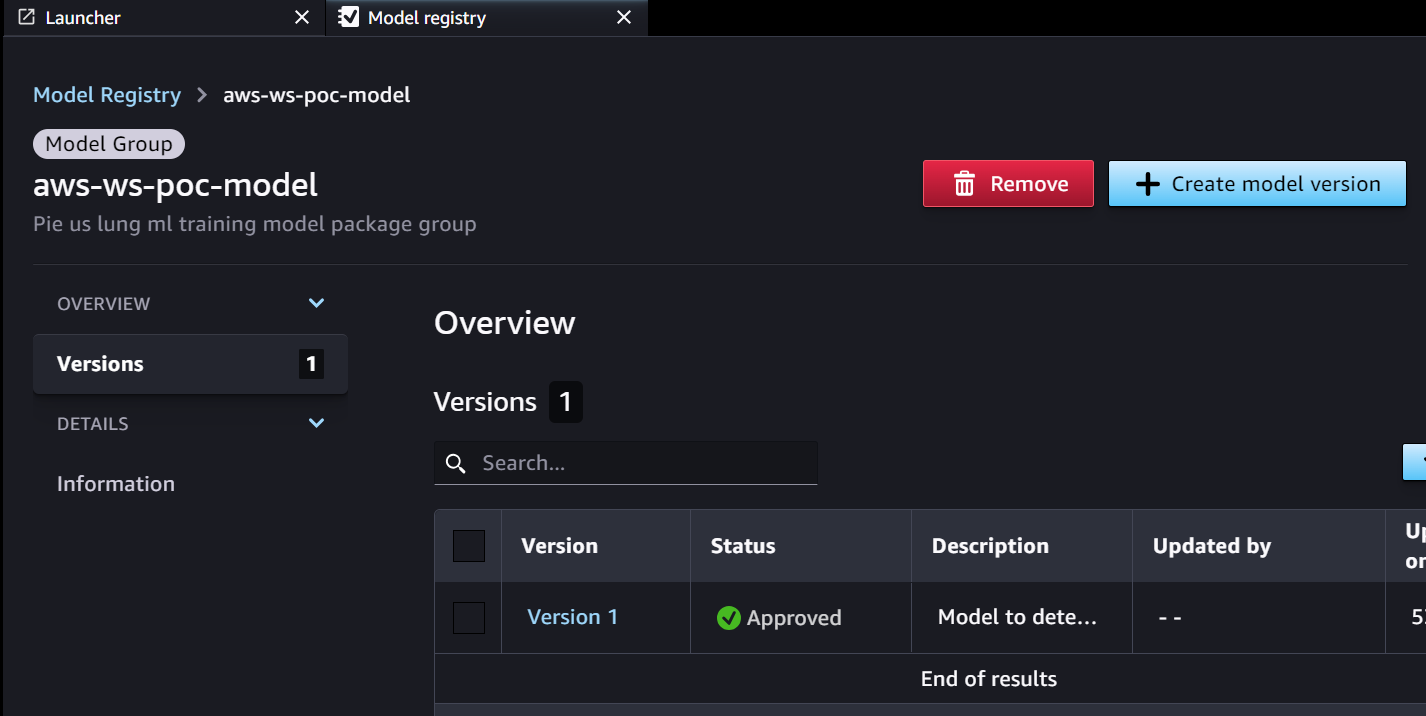Click the Model registry tab icon
The height and width of the screenshot is (716, 1426).
(x=349, y=18)
